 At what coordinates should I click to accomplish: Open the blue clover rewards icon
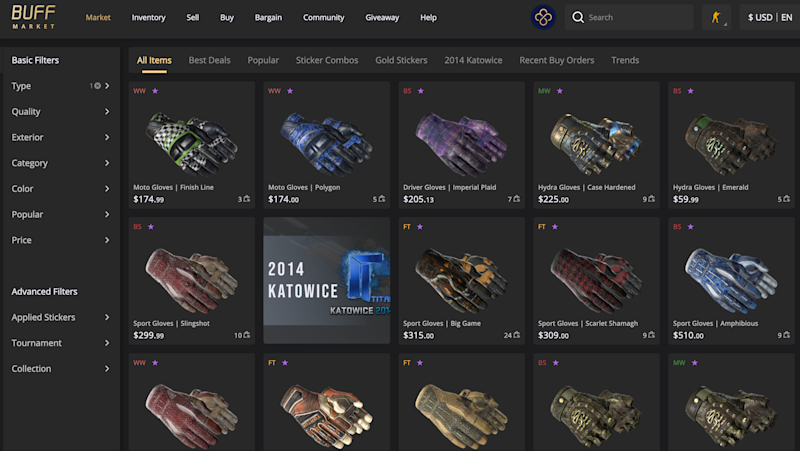coord(543,17)
